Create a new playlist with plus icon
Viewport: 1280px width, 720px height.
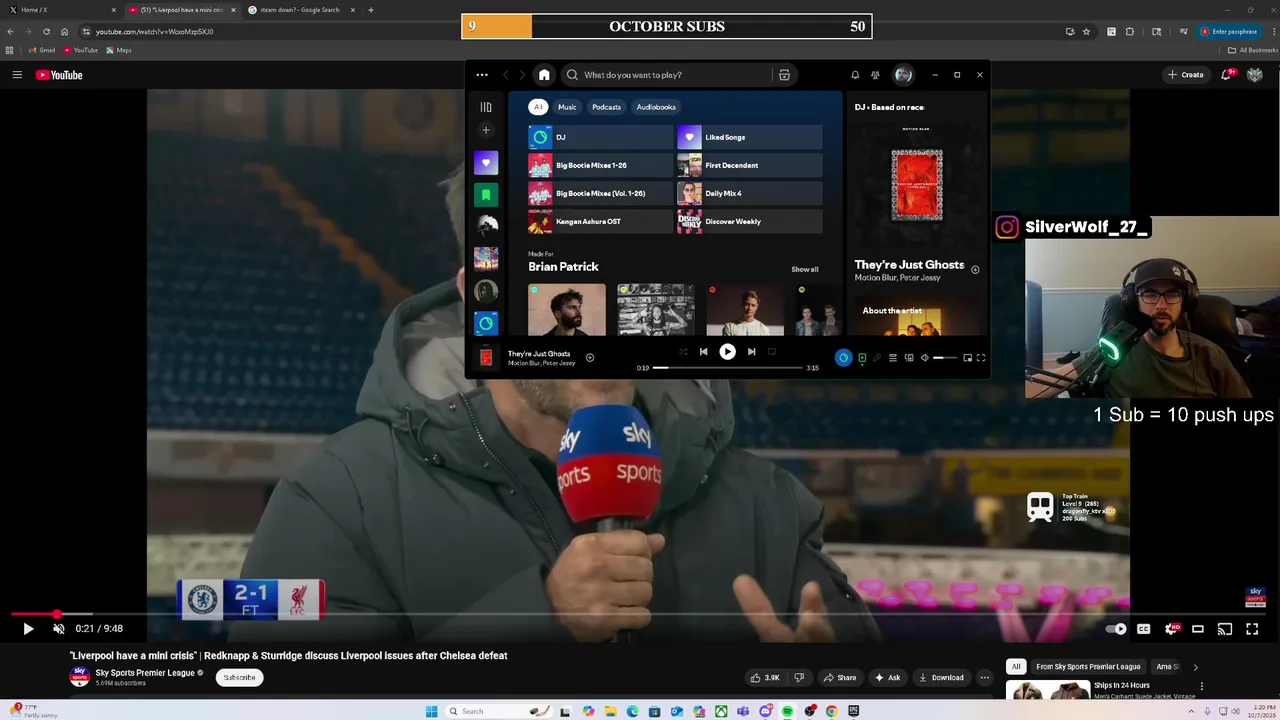(486, 130)
